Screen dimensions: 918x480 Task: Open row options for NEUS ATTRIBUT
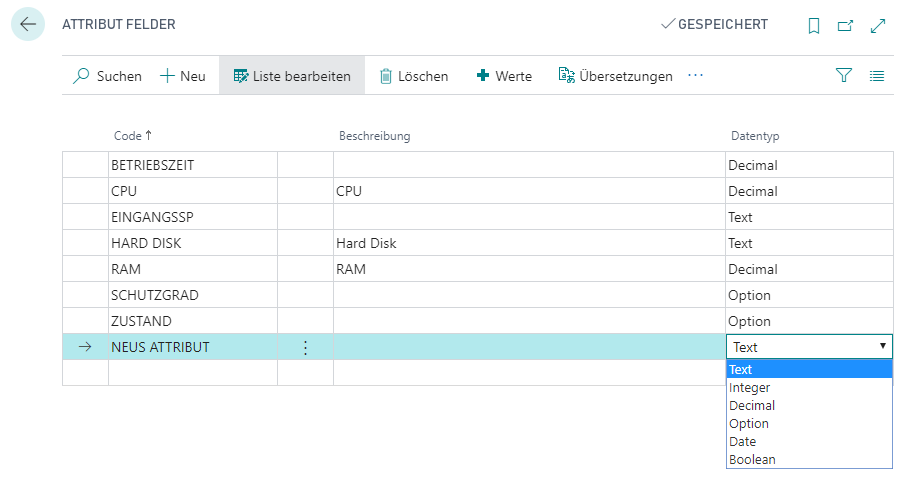tap(305, 348)
